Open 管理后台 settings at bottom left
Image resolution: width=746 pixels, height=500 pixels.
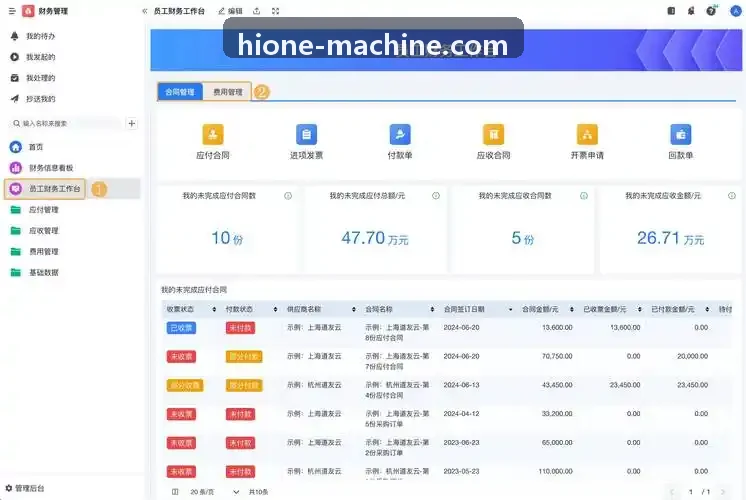tap(25, 488)
